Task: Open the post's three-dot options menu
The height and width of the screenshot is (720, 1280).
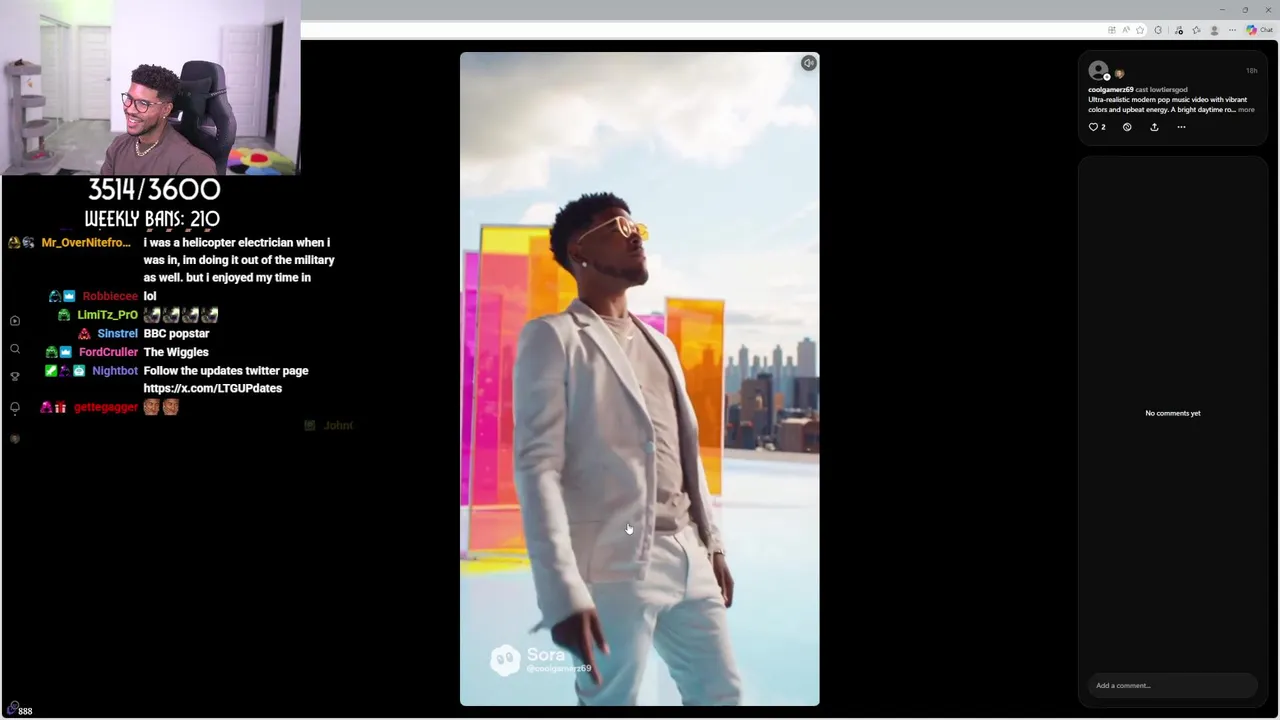Action: pos(1181,127)
